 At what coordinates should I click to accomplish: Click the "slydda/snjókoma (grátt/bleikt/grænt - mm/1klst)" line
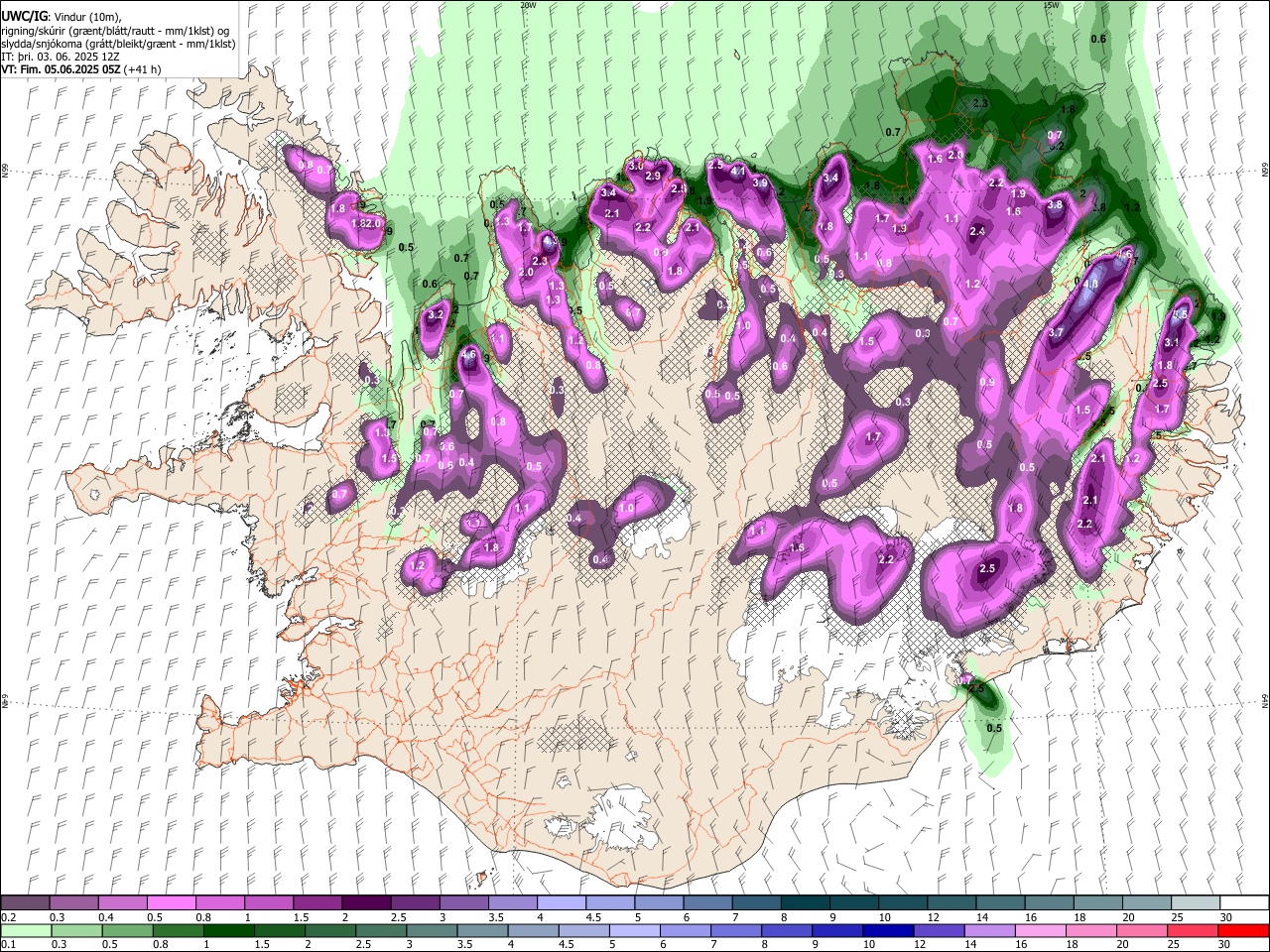pos(118,44)
